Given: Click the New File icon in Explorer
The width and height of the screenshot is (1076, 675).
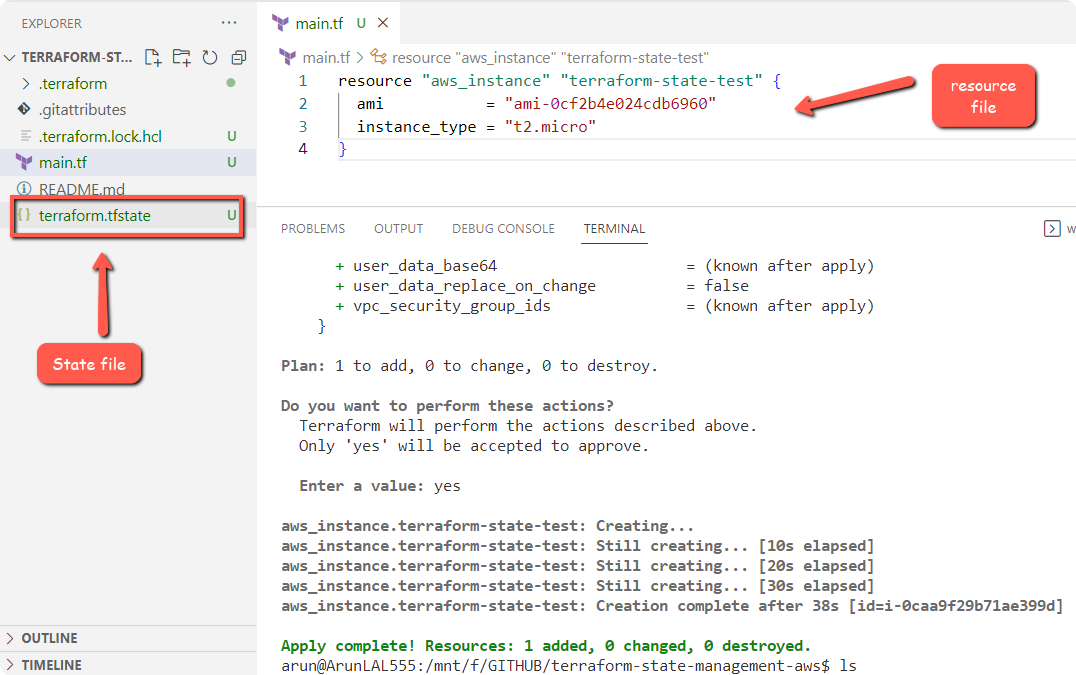Looking at the screenshot, I should click(x=152, y=57).
